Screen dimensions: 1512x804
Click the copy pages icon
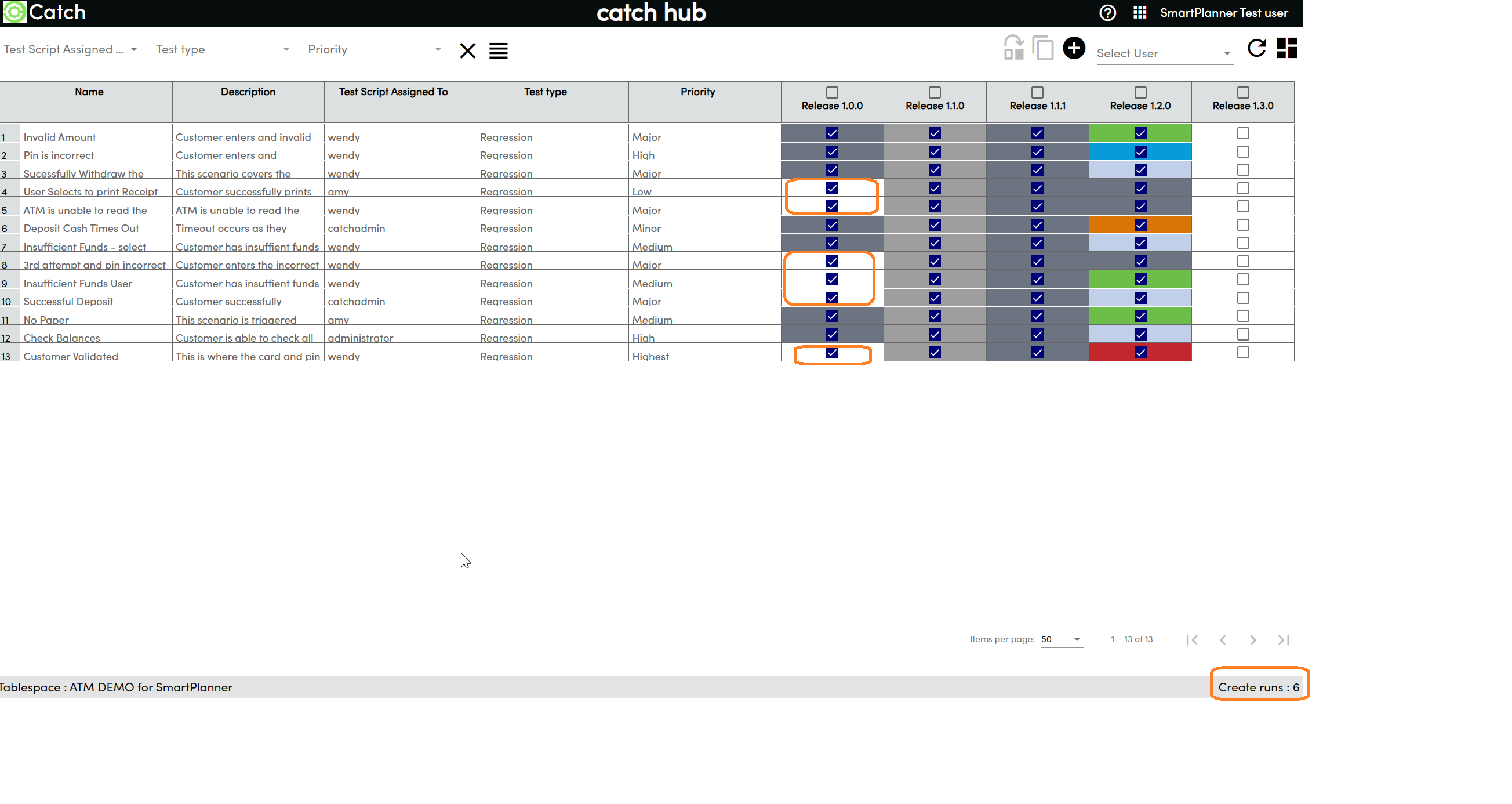[1043, 48]
